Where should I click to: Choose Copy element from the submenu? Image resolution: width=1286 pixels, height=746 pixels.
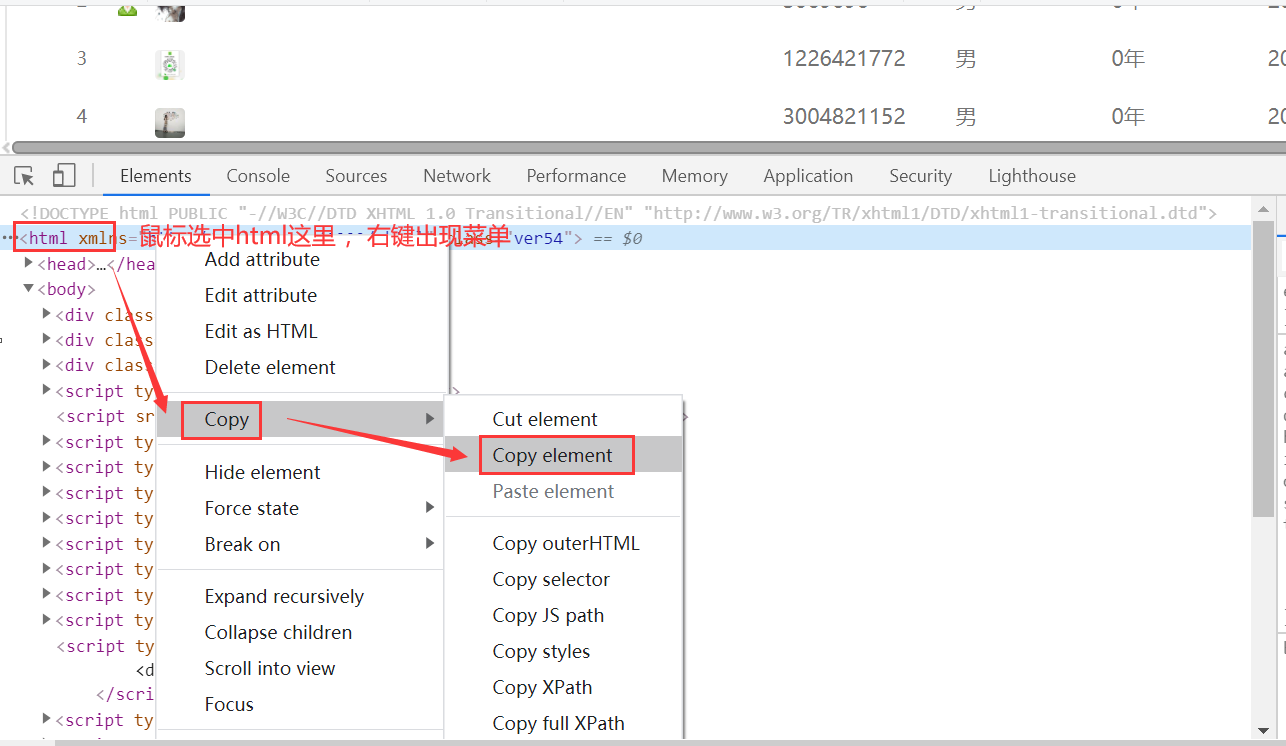click(553, 455)
